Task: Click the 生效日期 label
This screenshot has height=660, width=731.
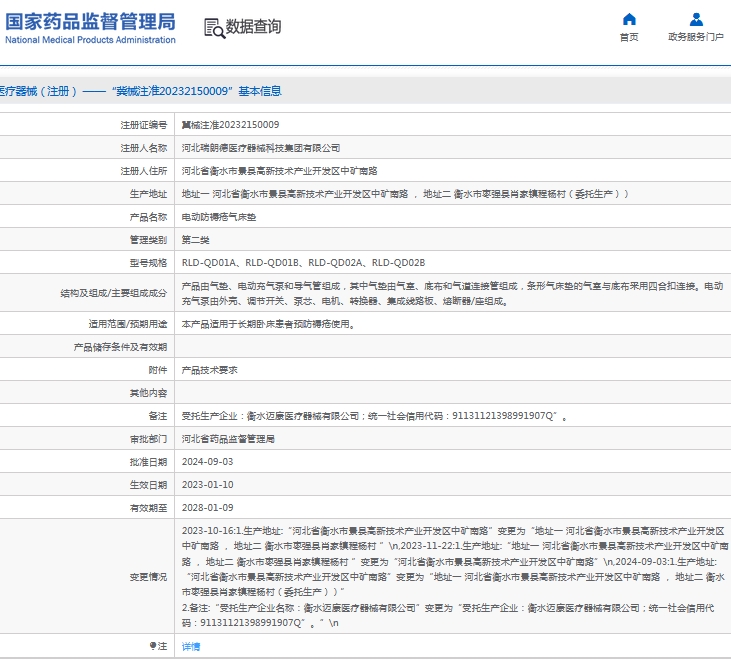Action: [148, 485]
